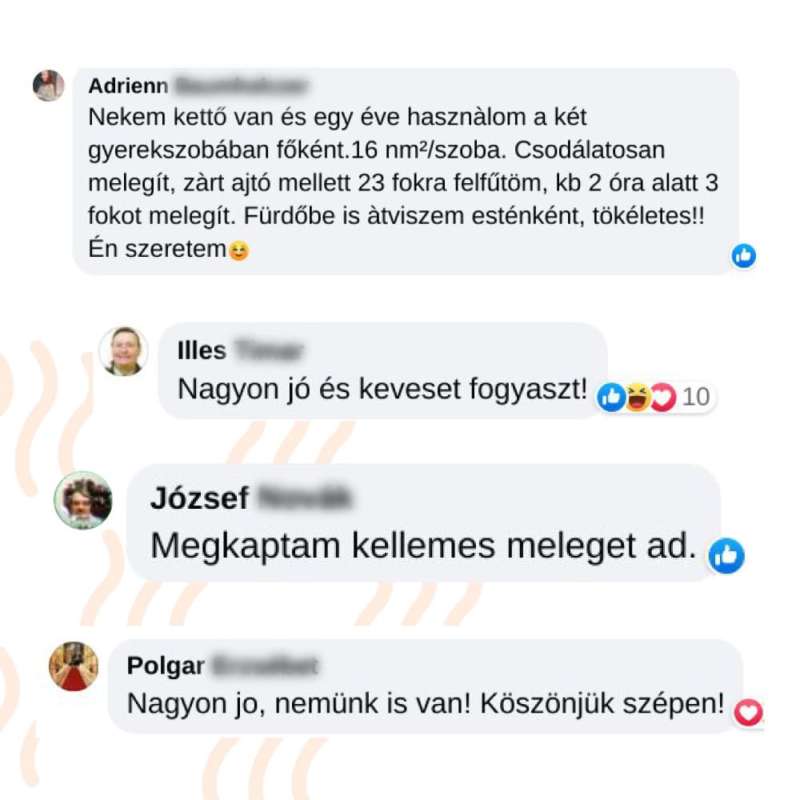Open Polgar's profile avatar
Image resolution: width=800 pixels, height=800 pixels.
73,666
